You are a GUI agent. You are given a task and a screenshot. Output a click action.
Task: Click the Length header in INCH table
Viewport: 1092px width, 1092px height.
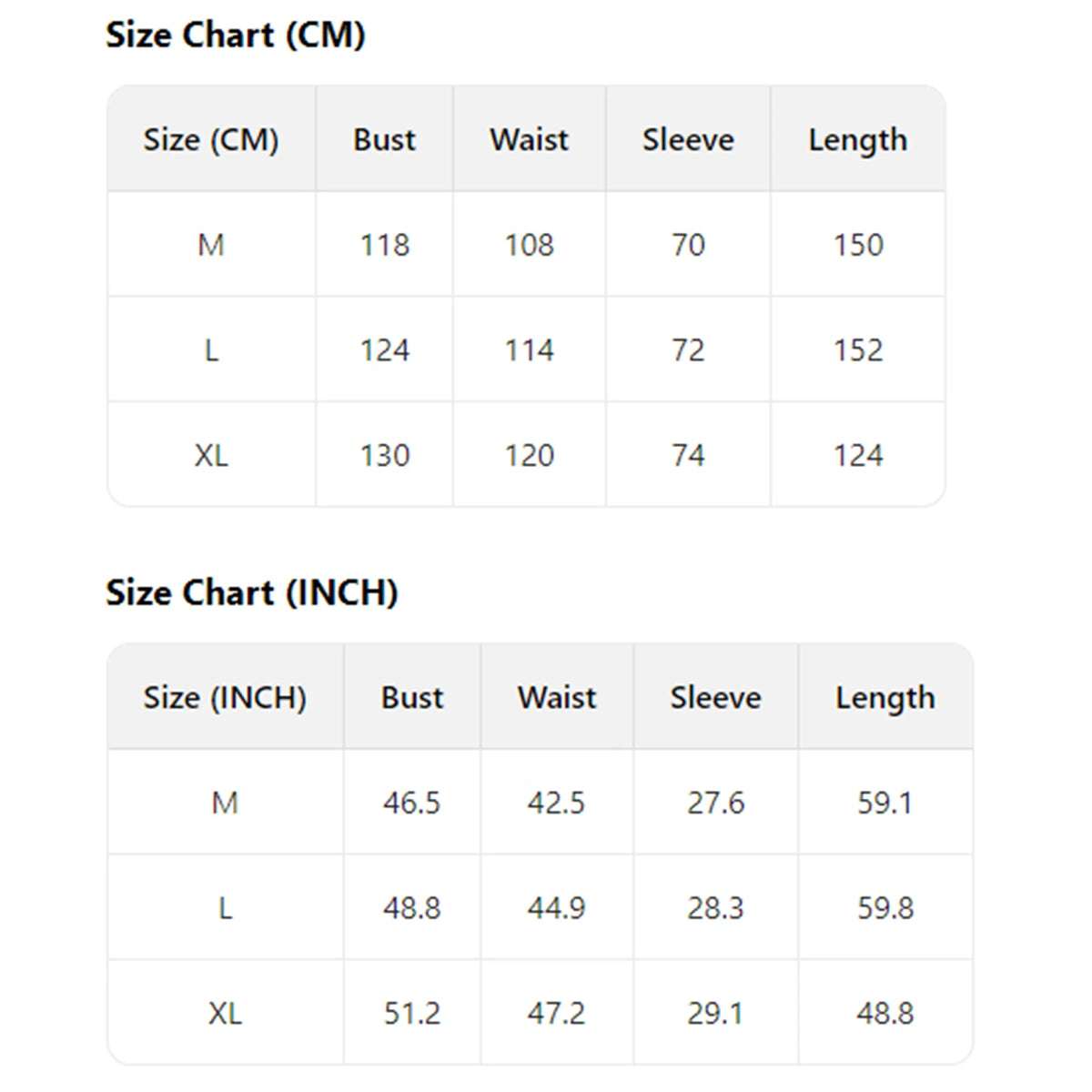coord(885,698)
